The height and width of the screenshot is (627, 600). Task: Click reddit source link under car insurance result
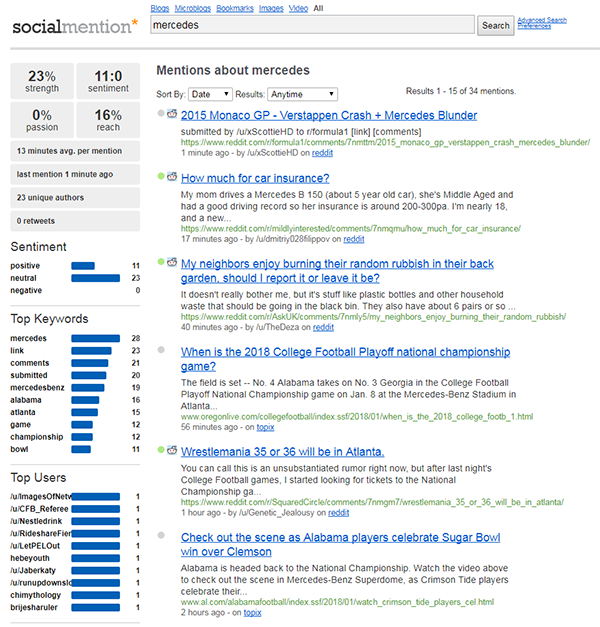pyautogui.click(x=354, y=239)
